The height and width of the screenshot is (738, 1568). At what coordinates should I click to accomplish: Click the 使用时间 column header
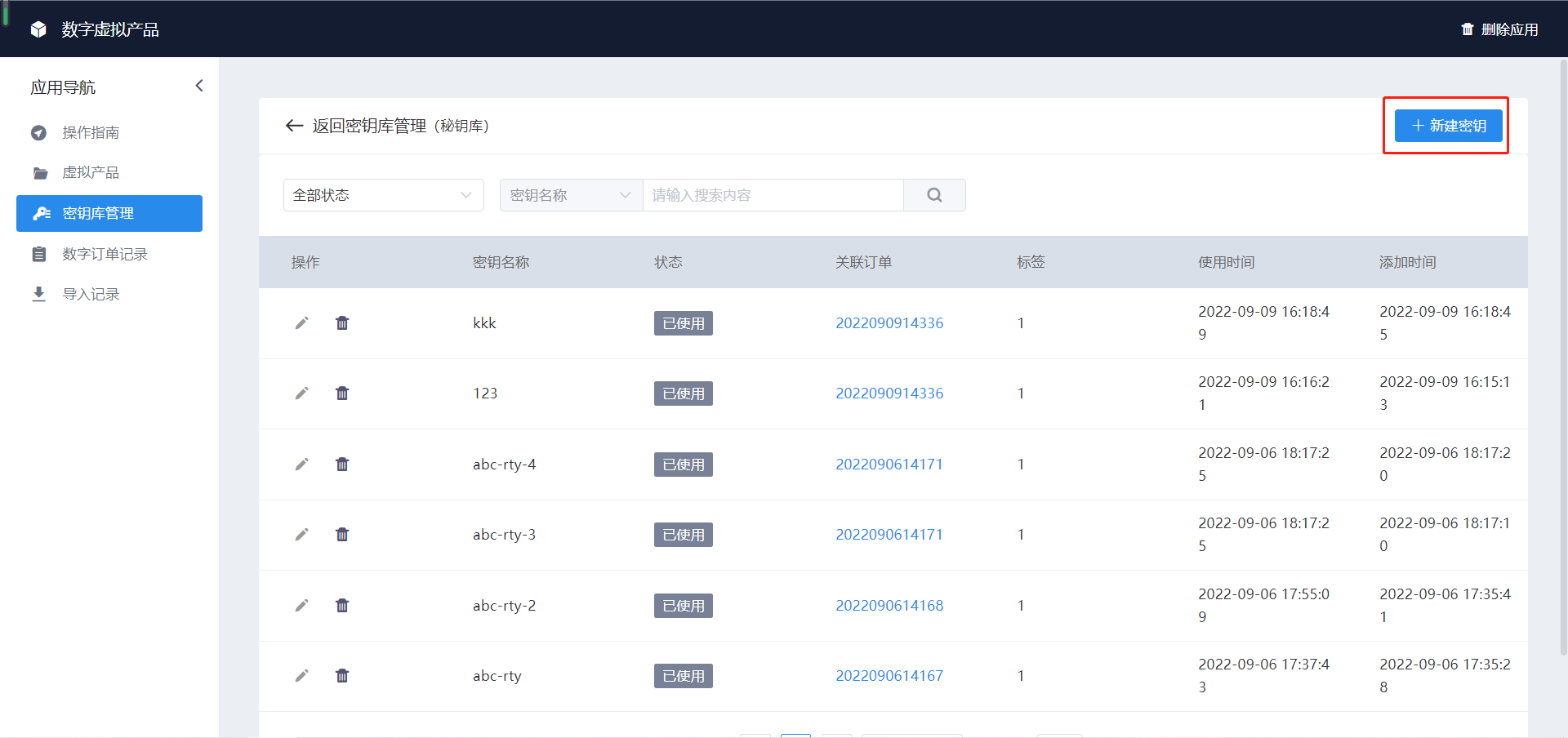pos(1227,262)
